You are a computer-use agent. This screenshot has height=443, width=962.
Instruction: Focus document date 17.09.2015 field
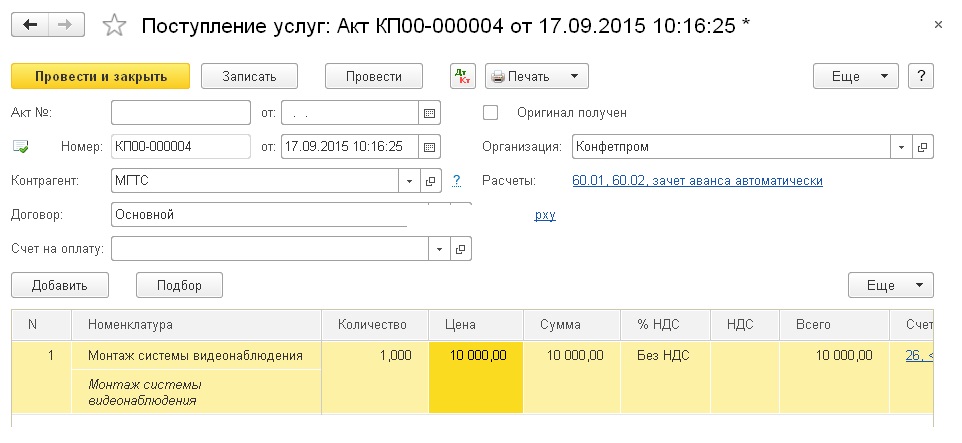(350, 147)
